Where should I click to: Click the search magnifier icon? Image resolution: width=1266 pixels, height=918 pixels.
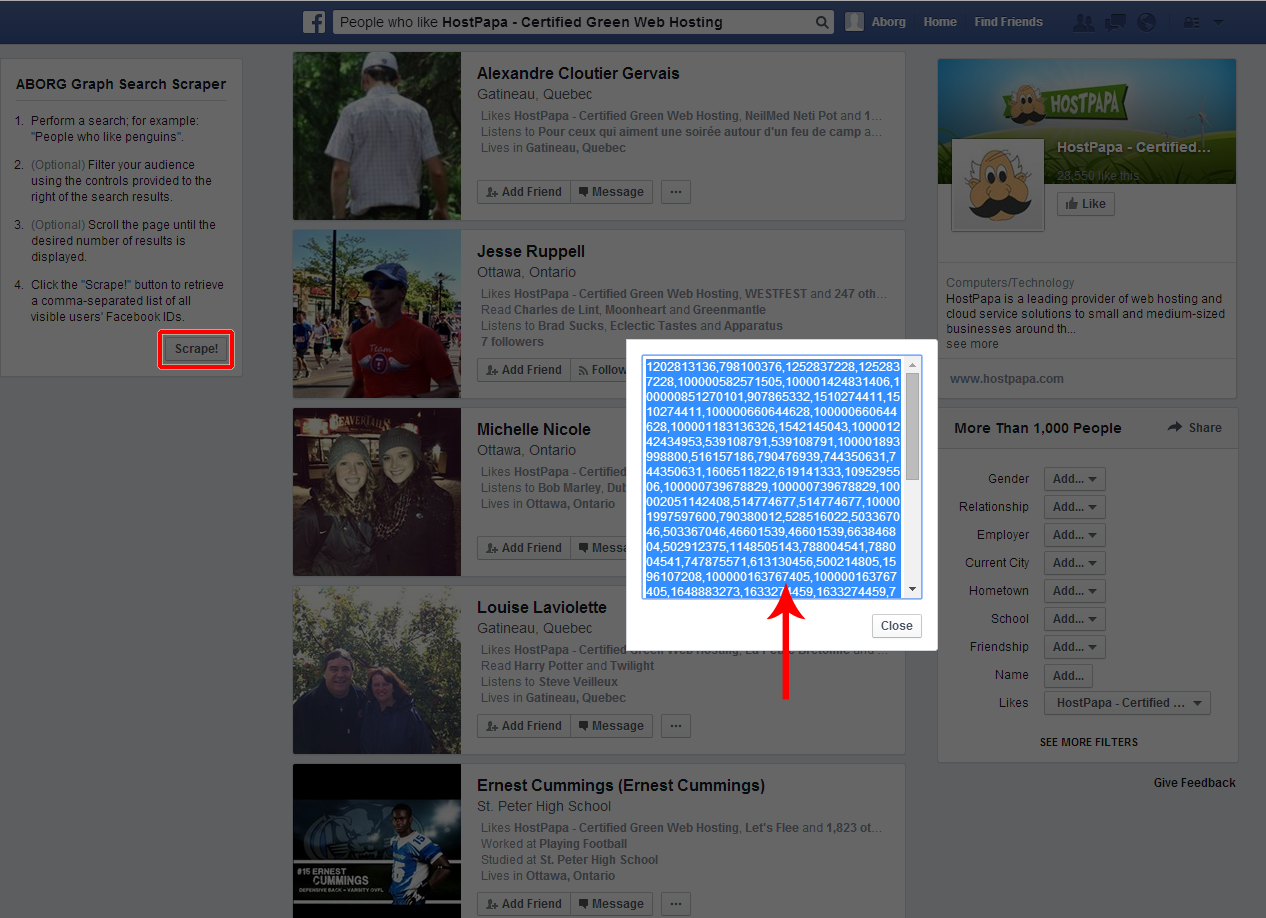tap(822, 22)
